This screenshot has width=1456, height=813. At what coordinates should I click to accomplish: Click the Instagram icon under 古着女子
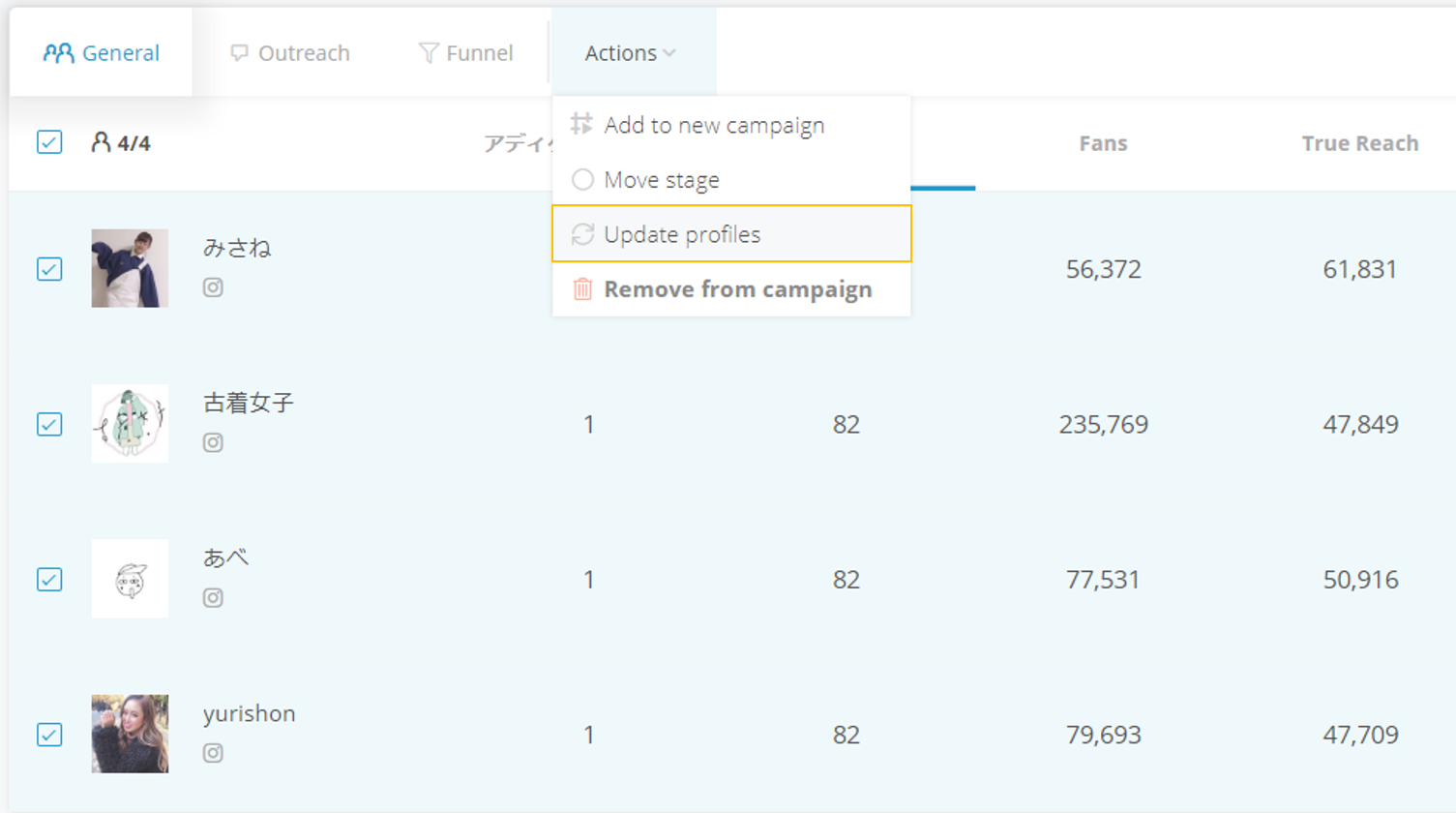coord(213,442)
